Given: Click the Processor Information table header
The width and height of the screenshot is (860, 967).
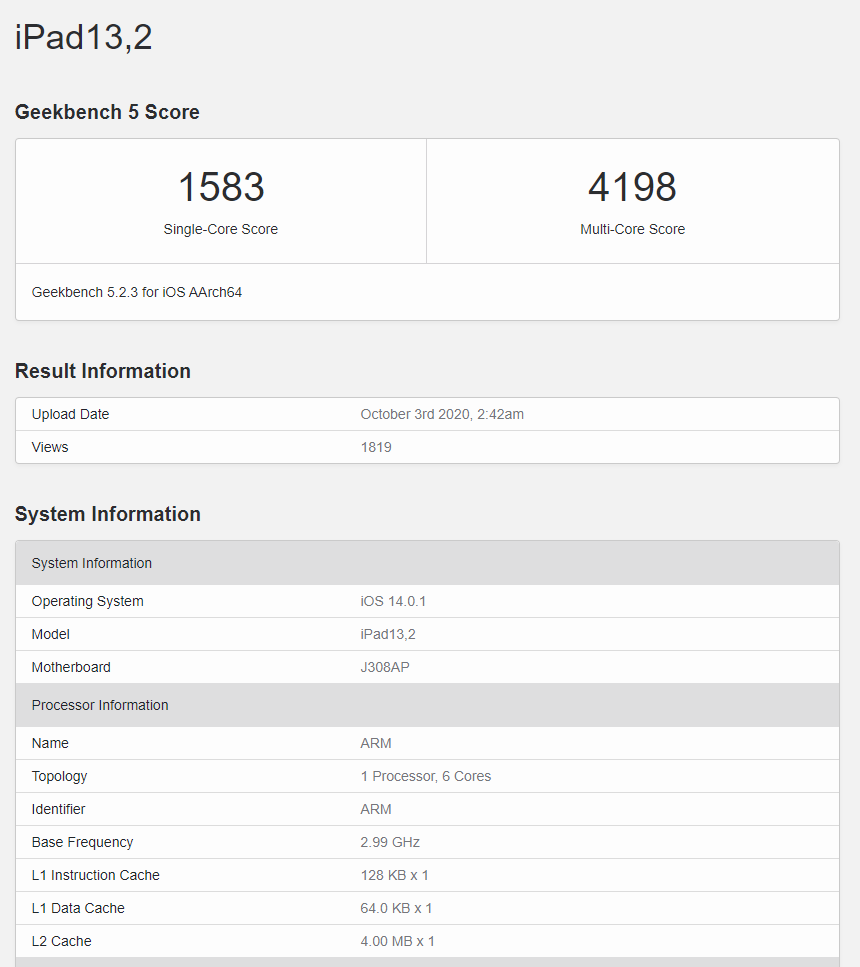Looking at the screenshot, I should click(427, 705).
